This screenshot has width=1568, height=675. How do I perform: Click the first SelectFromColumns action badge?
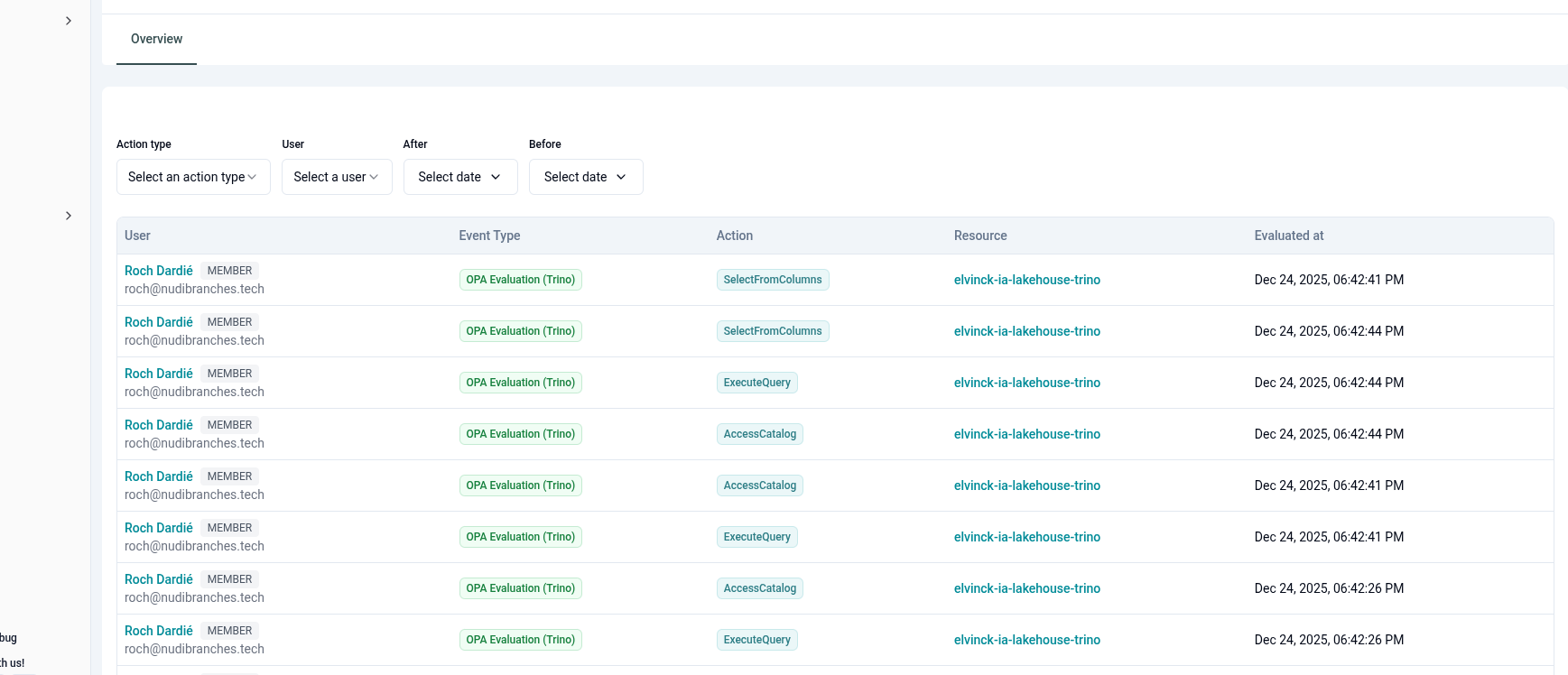click(x=772, y=280)
